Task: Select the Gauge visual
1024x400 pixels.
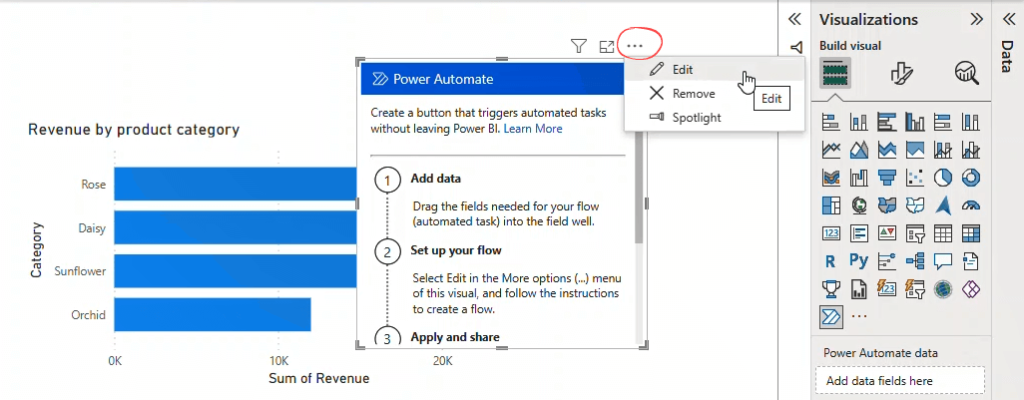Action: pos(972,205)
